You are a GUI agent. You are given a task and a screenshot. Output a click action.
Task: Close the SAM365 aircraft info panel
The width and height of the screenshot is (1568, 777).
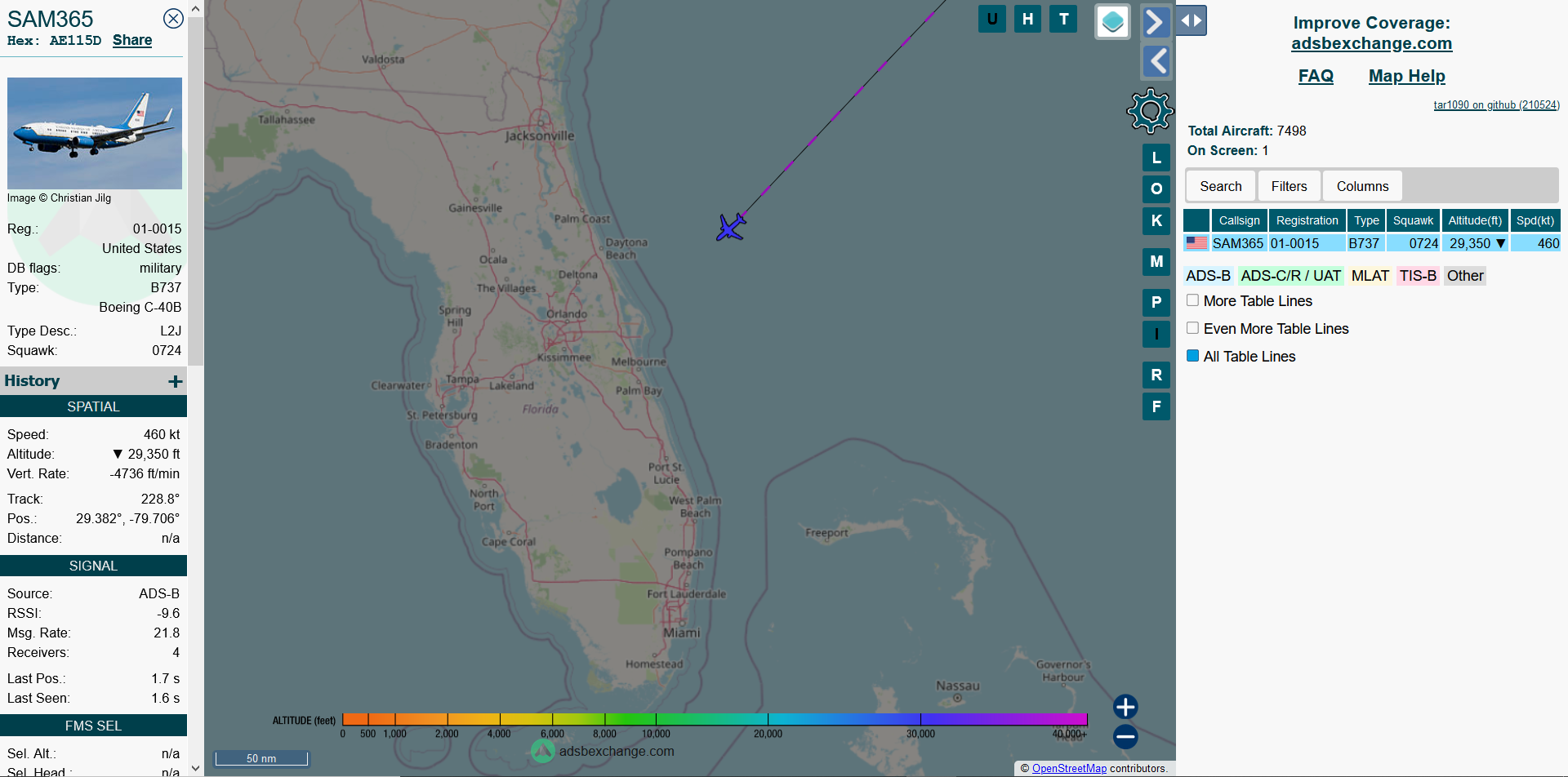(x=173, y=19)
